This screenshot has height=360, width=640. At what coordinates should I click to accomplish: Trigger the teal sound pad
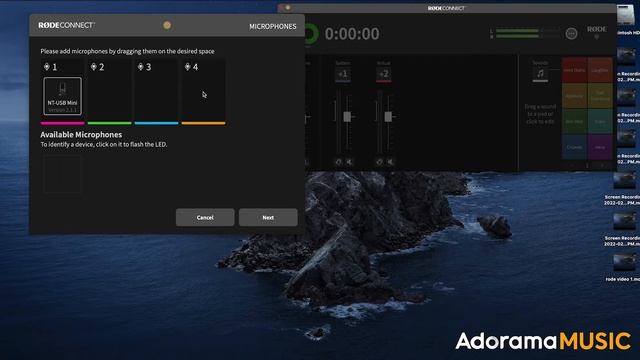click(600, 121)
